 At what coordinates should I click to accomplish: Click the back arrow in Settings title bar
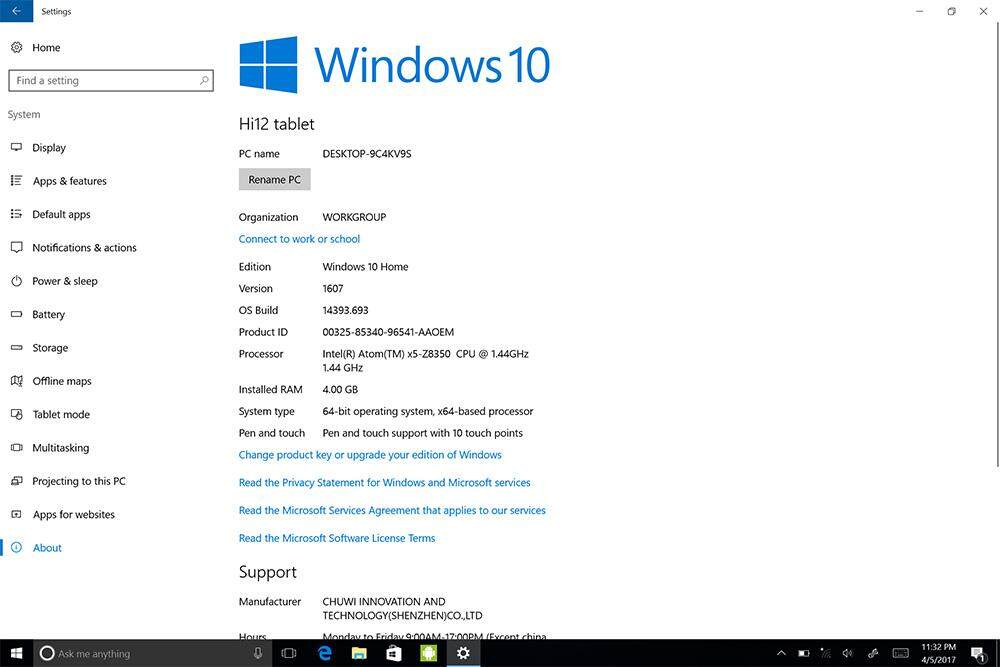pos(16,12)
